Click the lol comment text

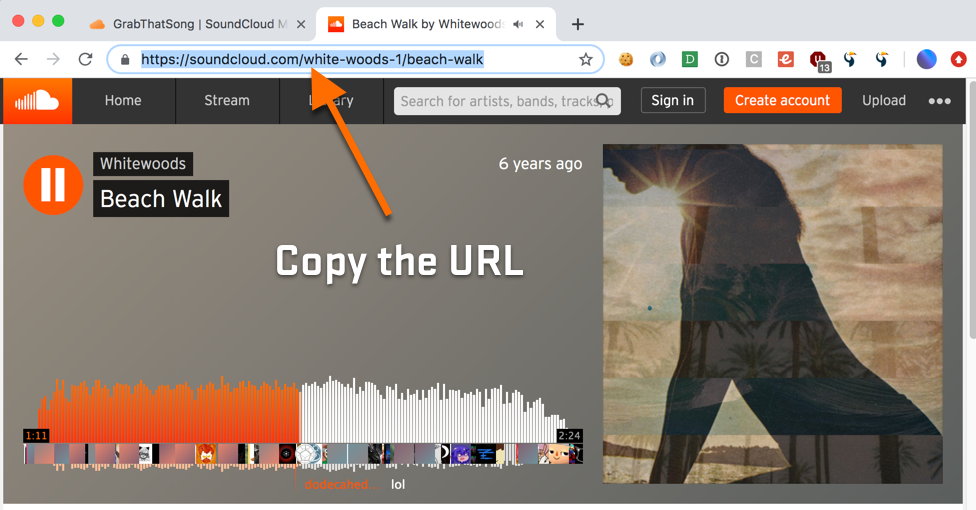pos(398,484)
